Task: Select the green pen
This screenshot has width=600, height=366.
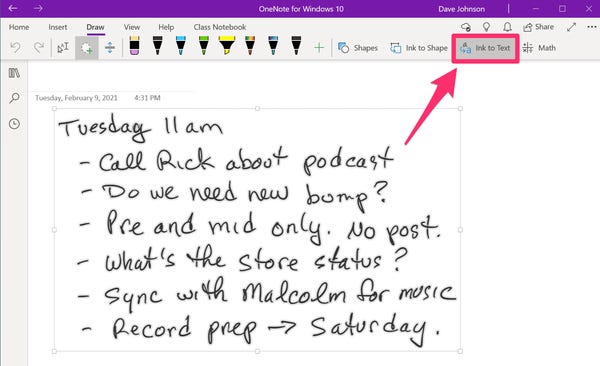Action: (204, 46)
